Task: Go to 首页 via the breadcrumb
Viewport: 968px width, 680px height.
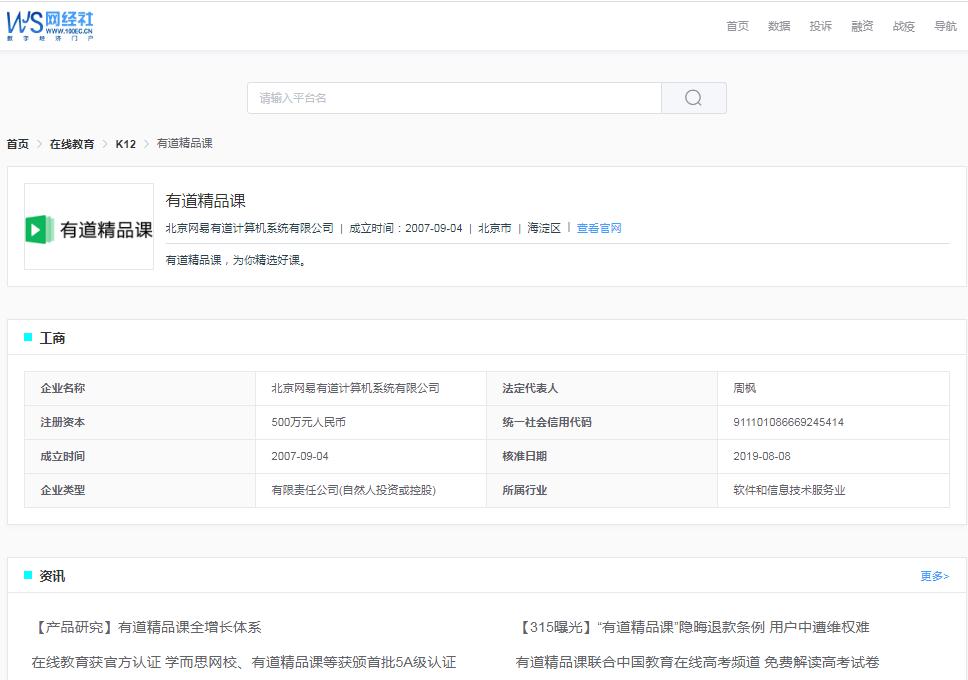Action: click(17, 143)
